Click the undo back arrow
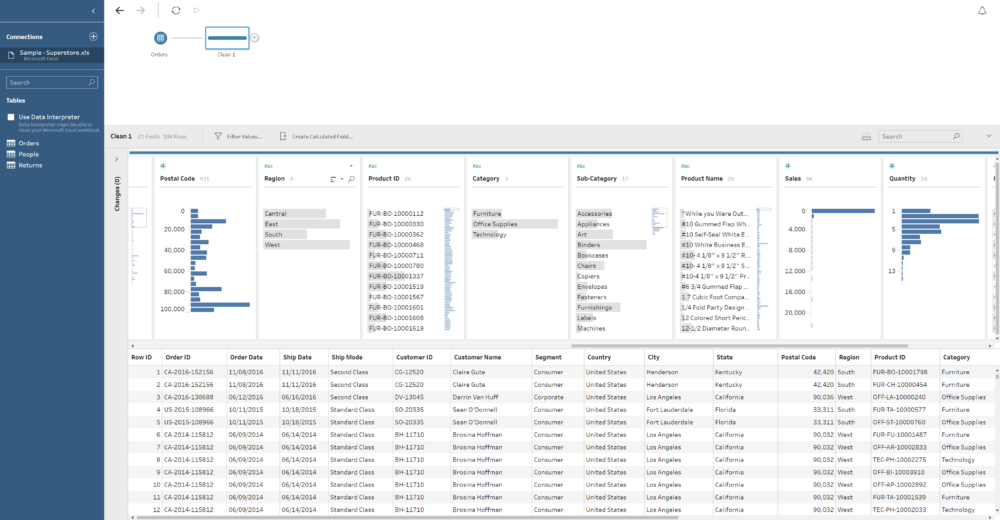1000x520 pixels. point(120,10)
